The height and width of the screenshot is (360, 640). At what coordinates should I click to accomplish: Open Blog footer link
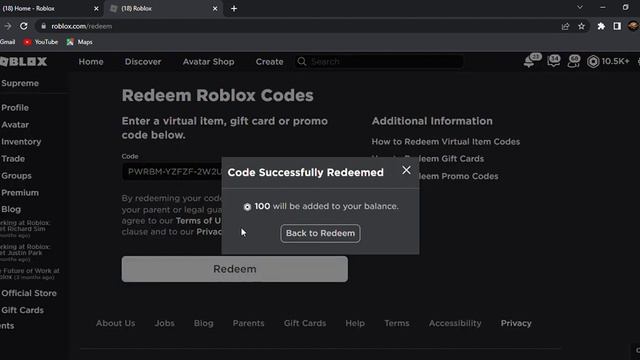pos(203,323)
